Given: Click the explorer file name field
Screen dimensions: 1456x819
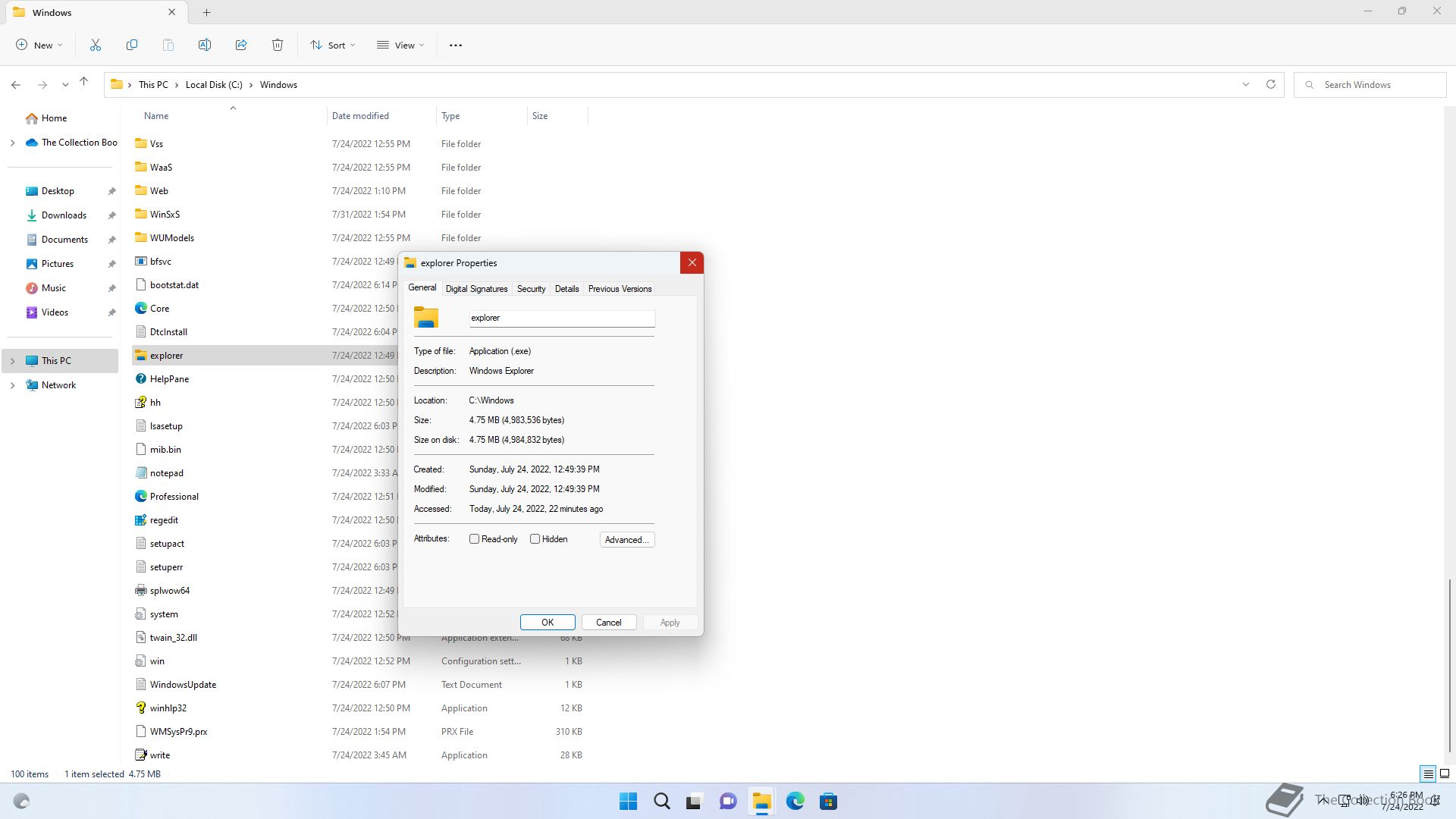Looking at the screenshot, I should tap(562, 318).
